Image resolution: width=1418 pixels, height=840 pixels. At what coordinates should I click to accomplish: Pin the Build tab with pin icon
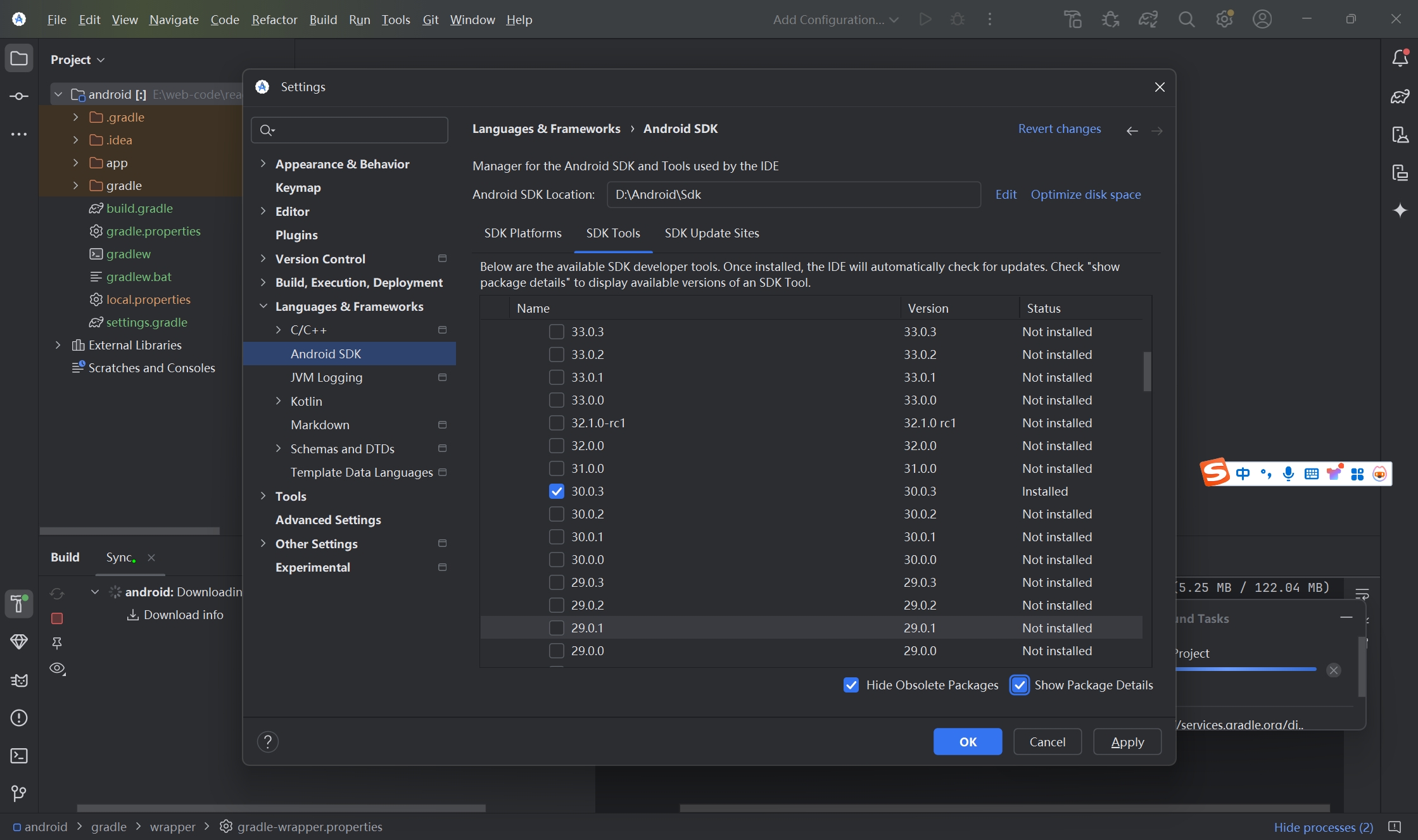click(x=57, y=643)
